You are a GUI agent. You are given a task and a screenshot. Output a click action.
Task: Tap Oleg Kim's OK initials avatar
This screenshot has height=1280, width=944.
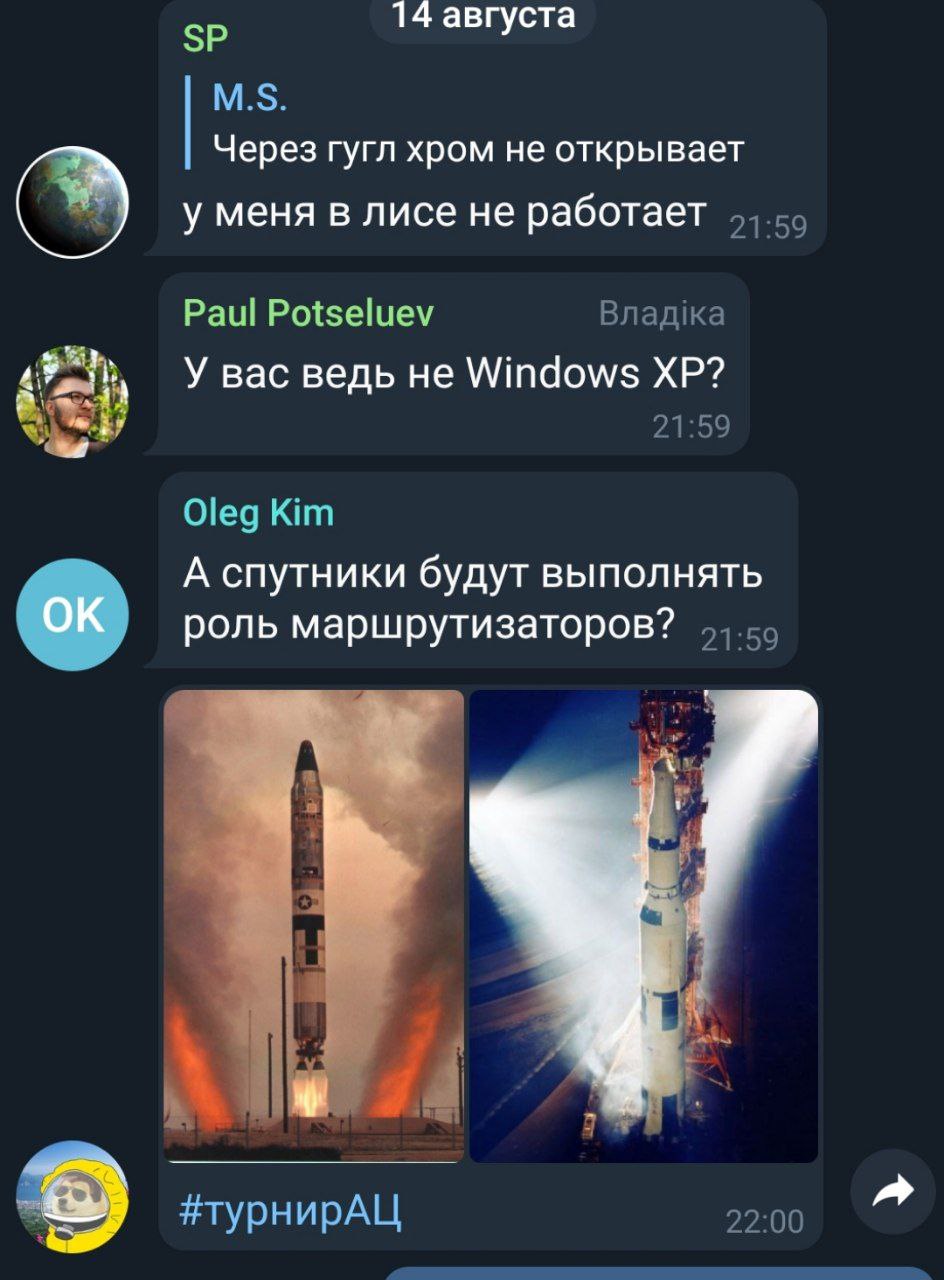click(x=73, y=614)
